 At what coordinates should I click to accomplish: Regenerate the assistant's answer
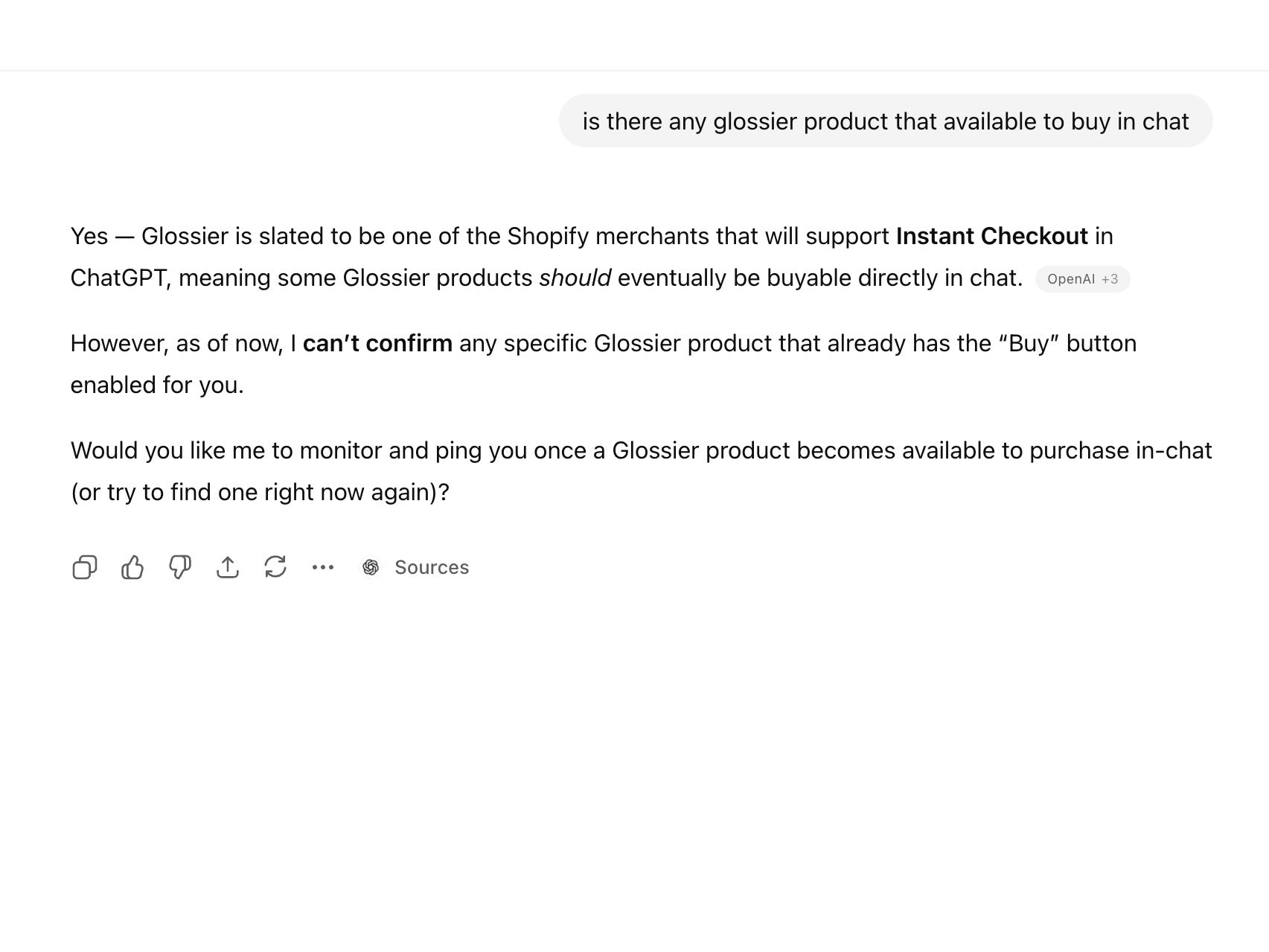[275, 567]
